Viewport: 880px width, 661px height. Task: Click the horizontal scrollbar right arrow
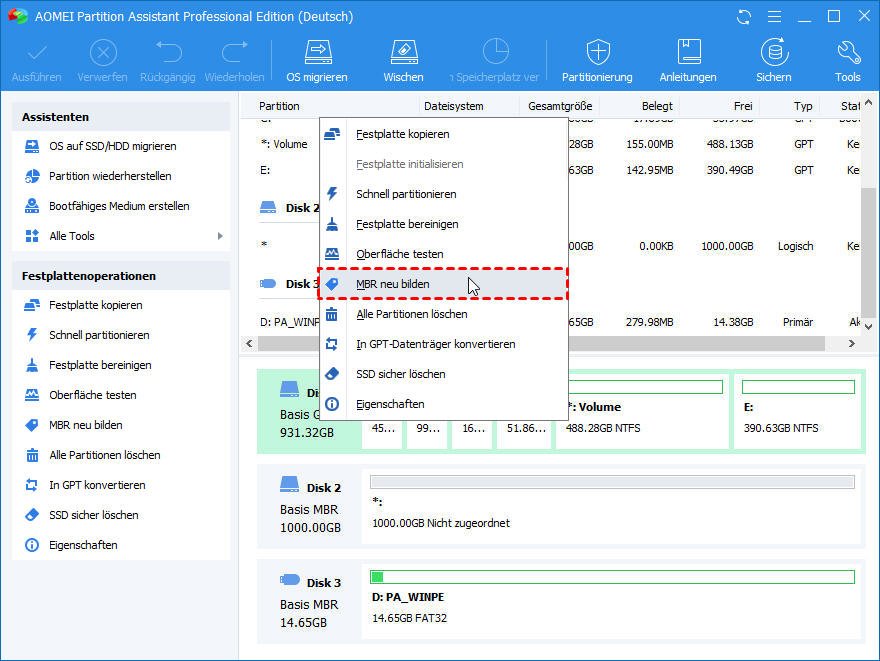852,343
